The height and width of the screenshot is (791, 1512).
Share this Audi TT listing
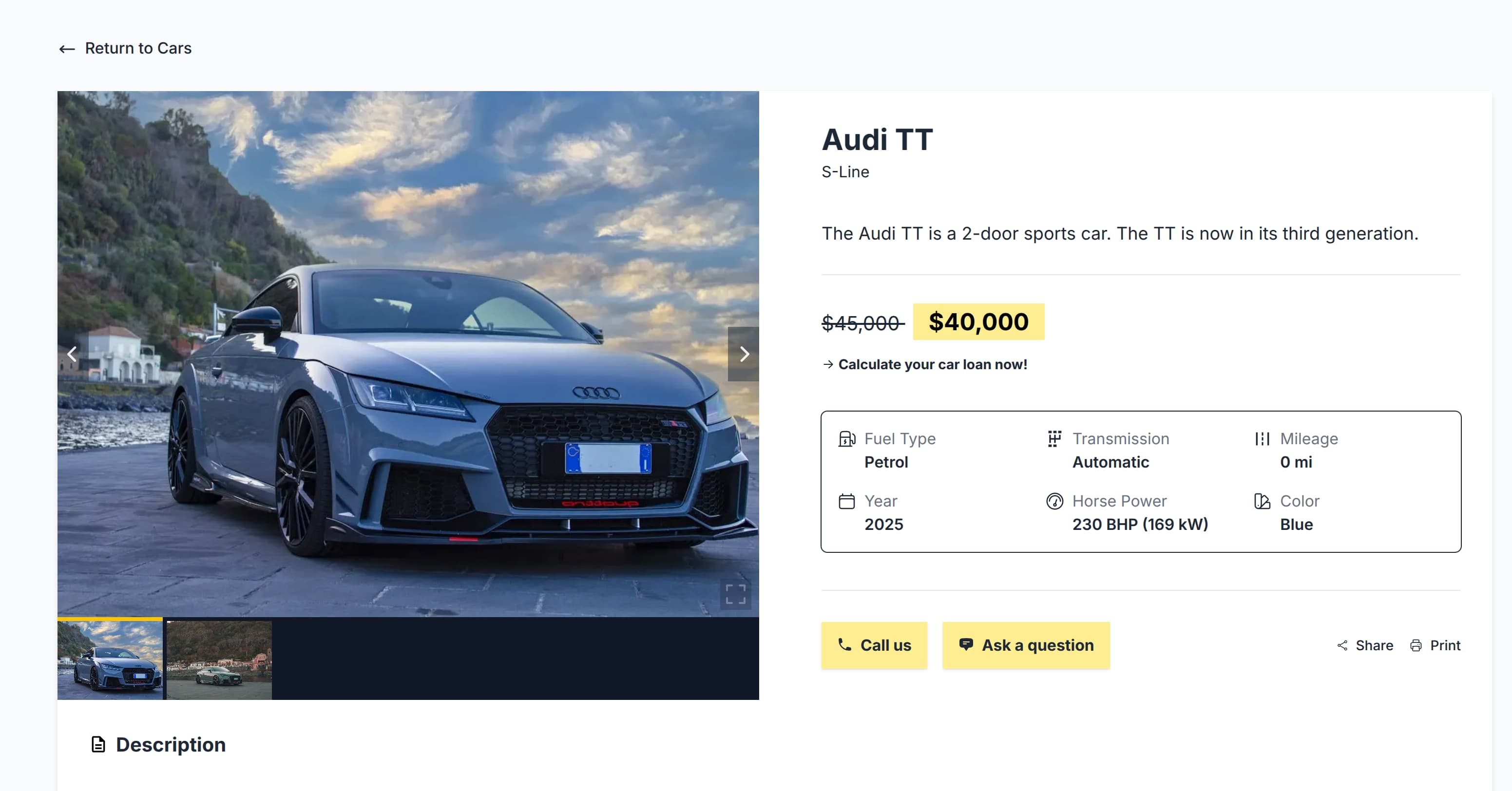(x=1365, y=645)
